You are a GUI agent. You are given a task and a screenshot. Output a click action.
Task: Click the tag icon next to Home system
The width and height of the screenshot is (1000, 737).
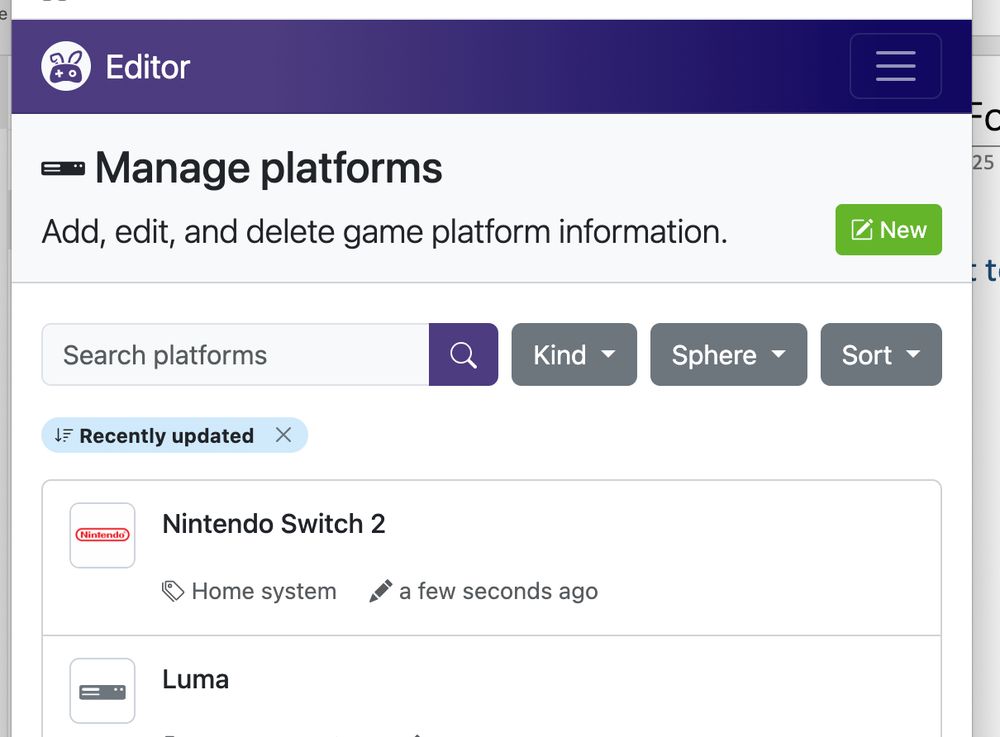coord(174,590)
